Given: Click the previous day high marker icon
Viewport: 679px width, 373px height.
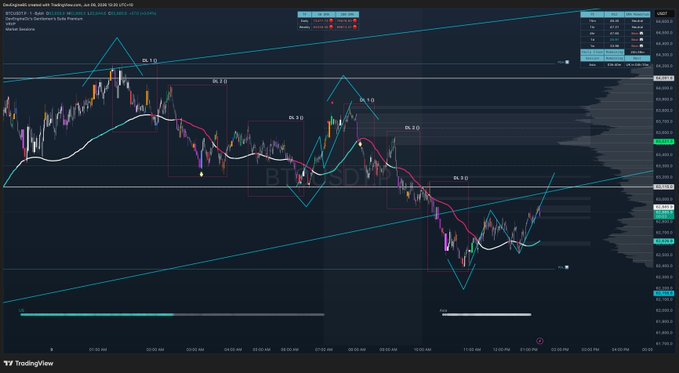Looking at the screenshot, I should pos(567,62).
